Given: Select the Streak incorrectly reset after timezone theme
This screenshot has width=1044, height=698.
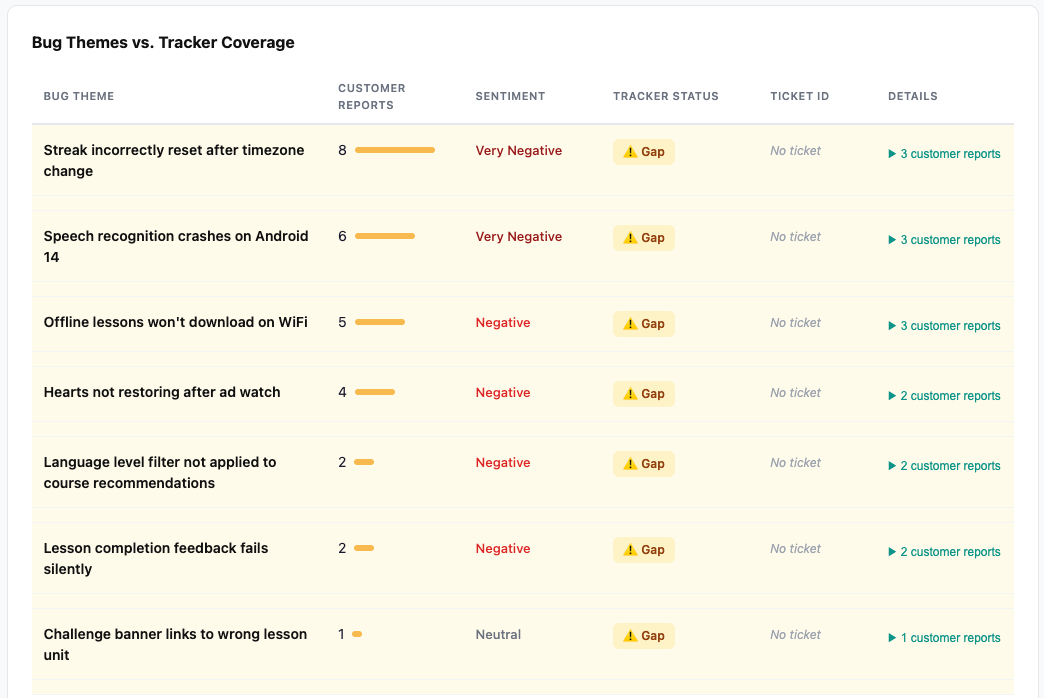Looking at the screenshot, I should (x=174, y=161).
